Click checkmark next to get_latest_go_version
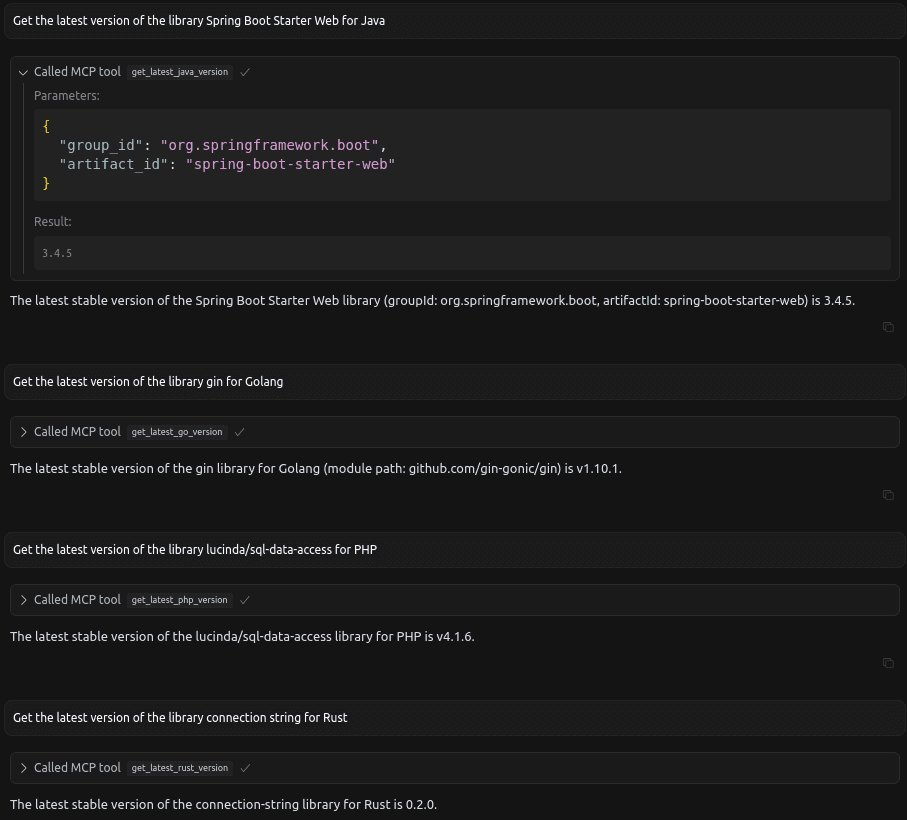Image resolution: width=907 pixels, height=820 pixels. tap(239, 432)
